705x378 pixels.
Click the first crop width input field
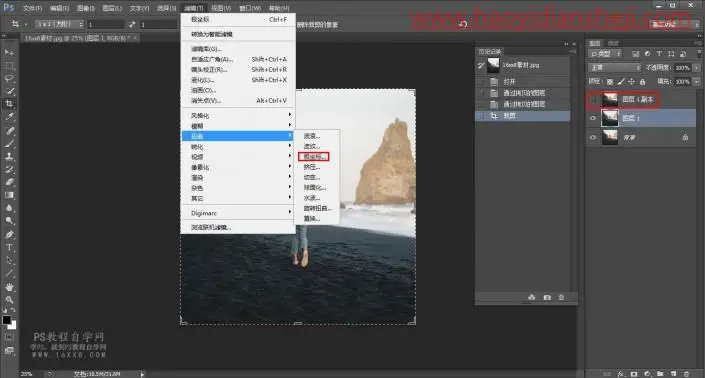pyautogui.click(x=106, y=24)
